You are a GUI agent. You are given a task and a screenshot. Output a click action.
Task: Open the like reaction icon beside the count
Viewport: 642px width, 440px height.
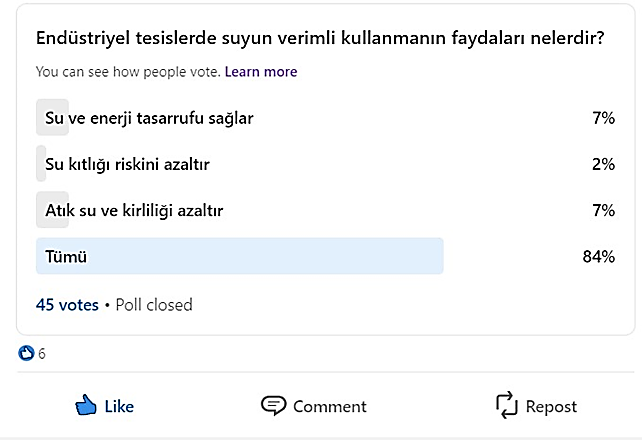(26, 353)
